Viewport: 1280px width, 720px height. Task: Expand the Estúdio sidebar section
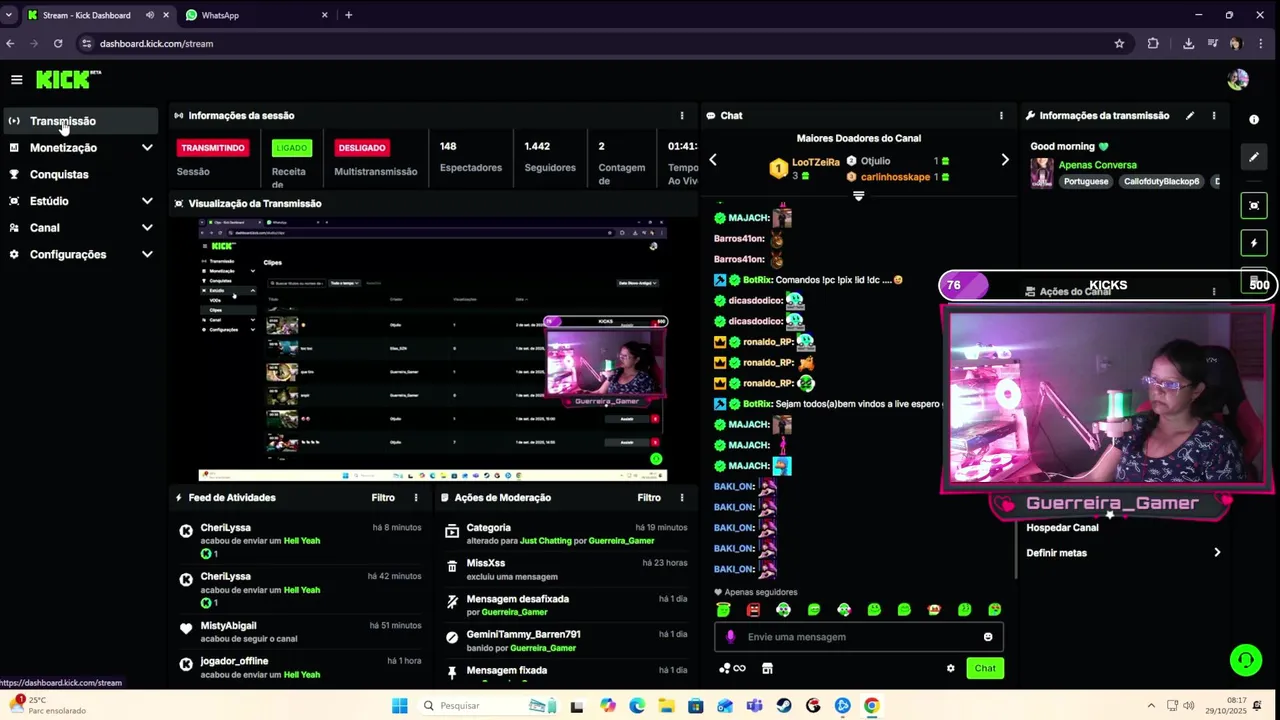(147, 201)
